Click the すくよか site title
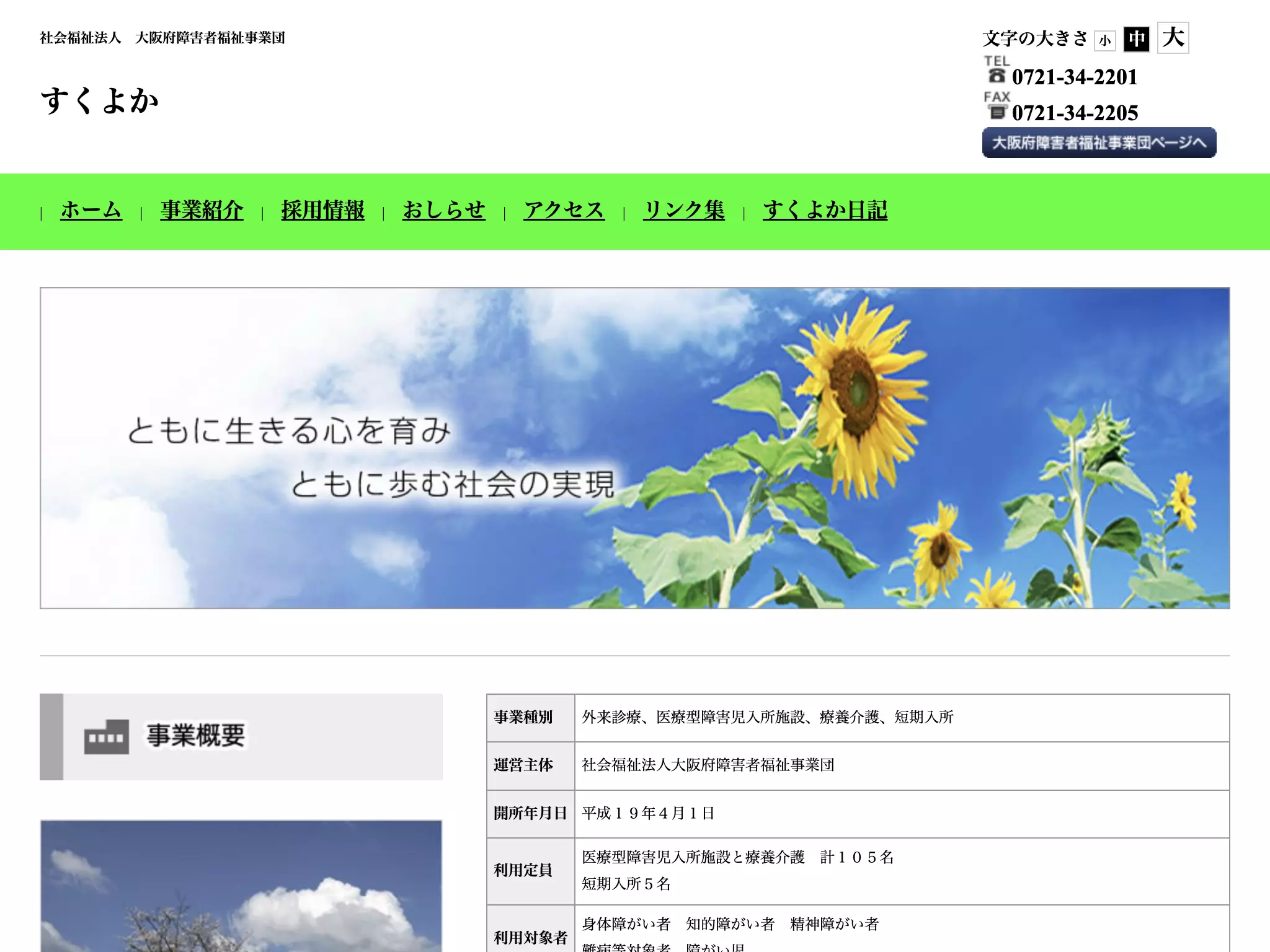Viewport: 1270px width, 952px height. (x=100, y=100)
